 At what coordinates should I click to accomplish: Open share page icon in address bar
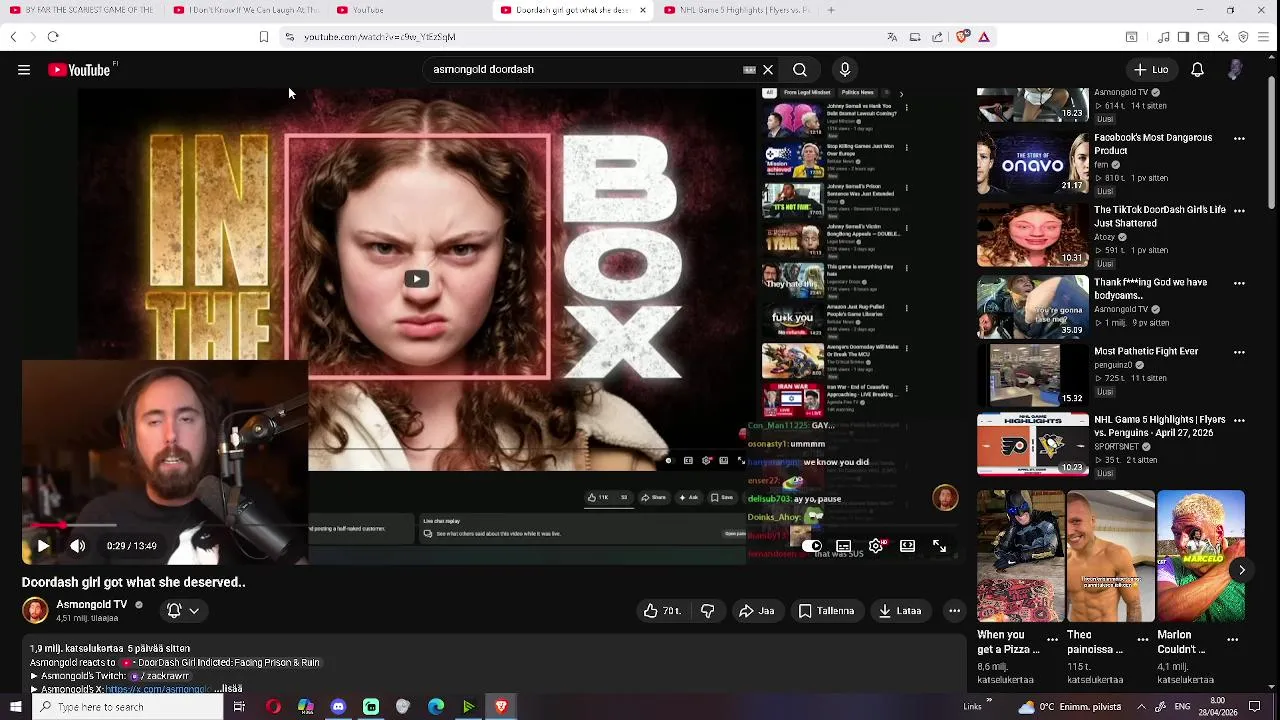pos(937,37)
